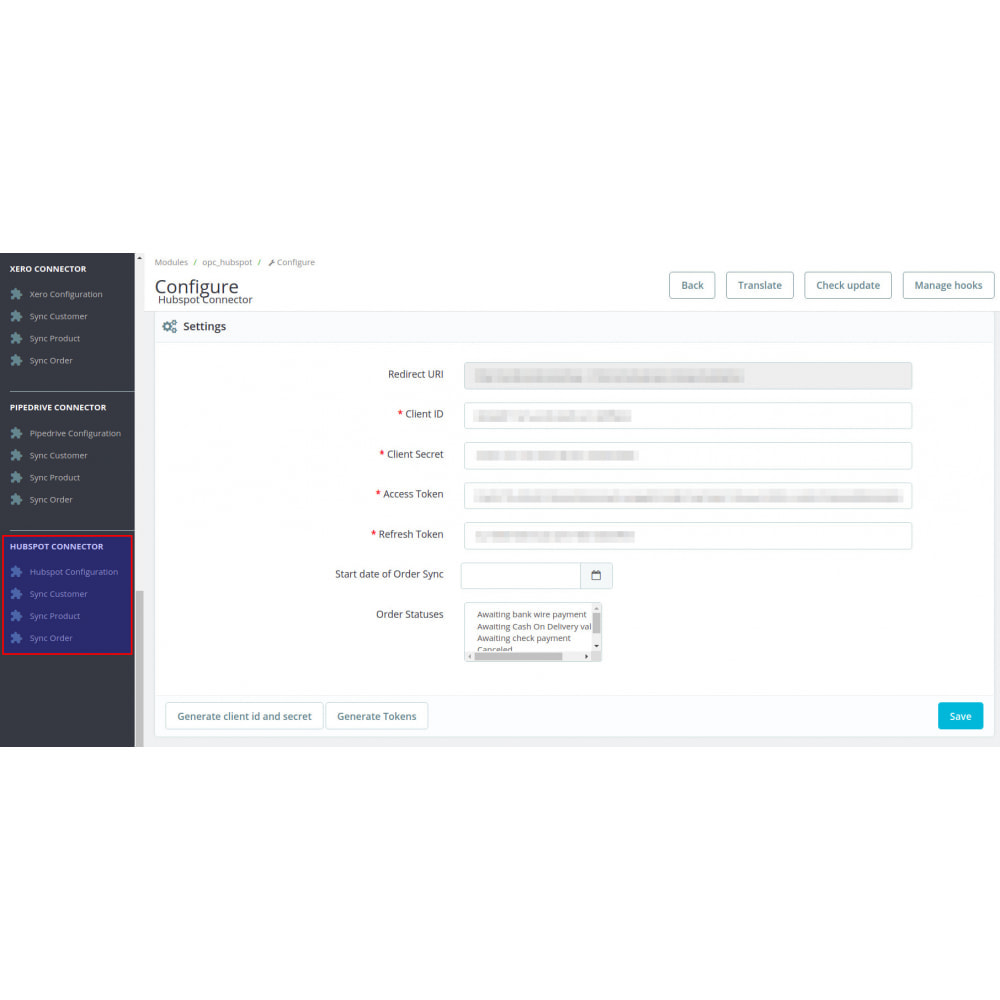Click puzzle icon beside Pipedrive Sync Order
The width and height of the screenshot is (1000, 1000).
click(17, 499)
